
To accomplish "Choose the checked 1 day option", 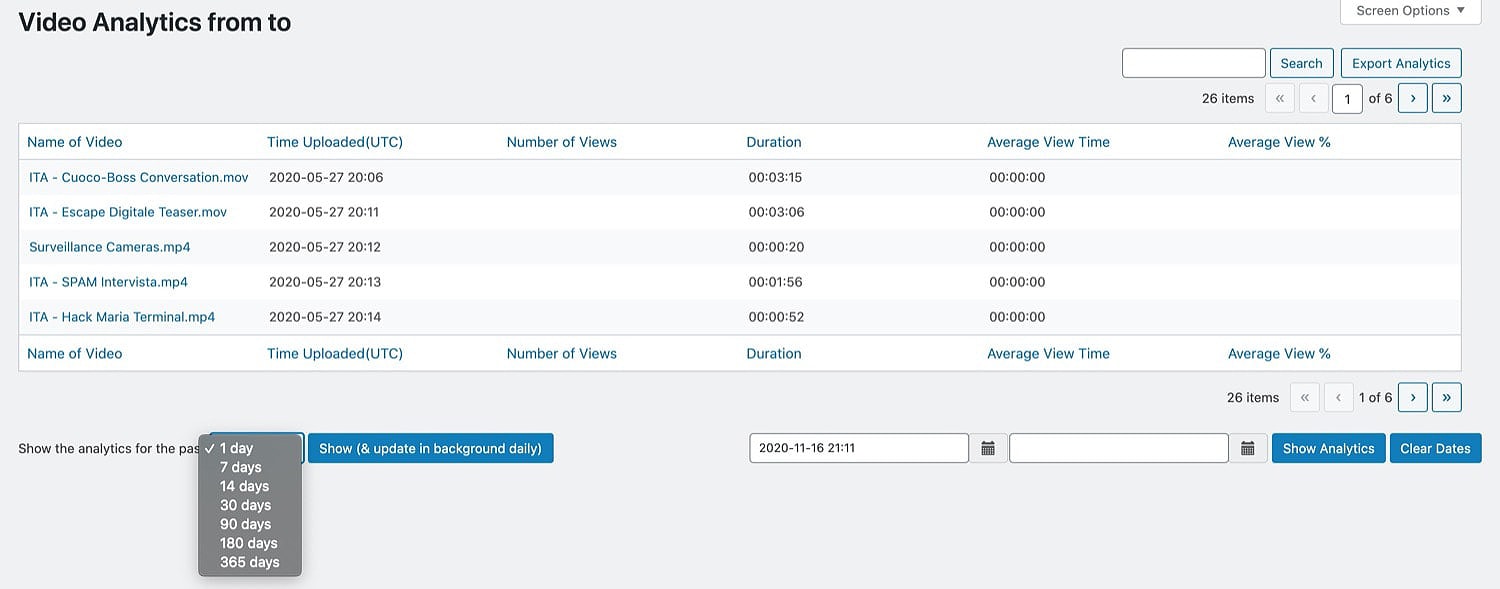I will pos(237,448).
